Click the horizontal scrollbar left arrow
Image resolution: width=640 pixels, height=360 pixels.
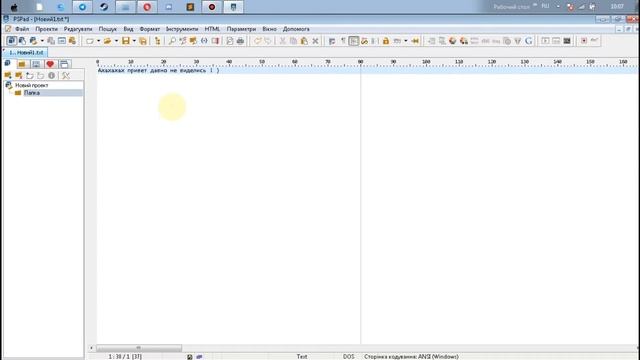pyautogui.click(x=91, y=348)
